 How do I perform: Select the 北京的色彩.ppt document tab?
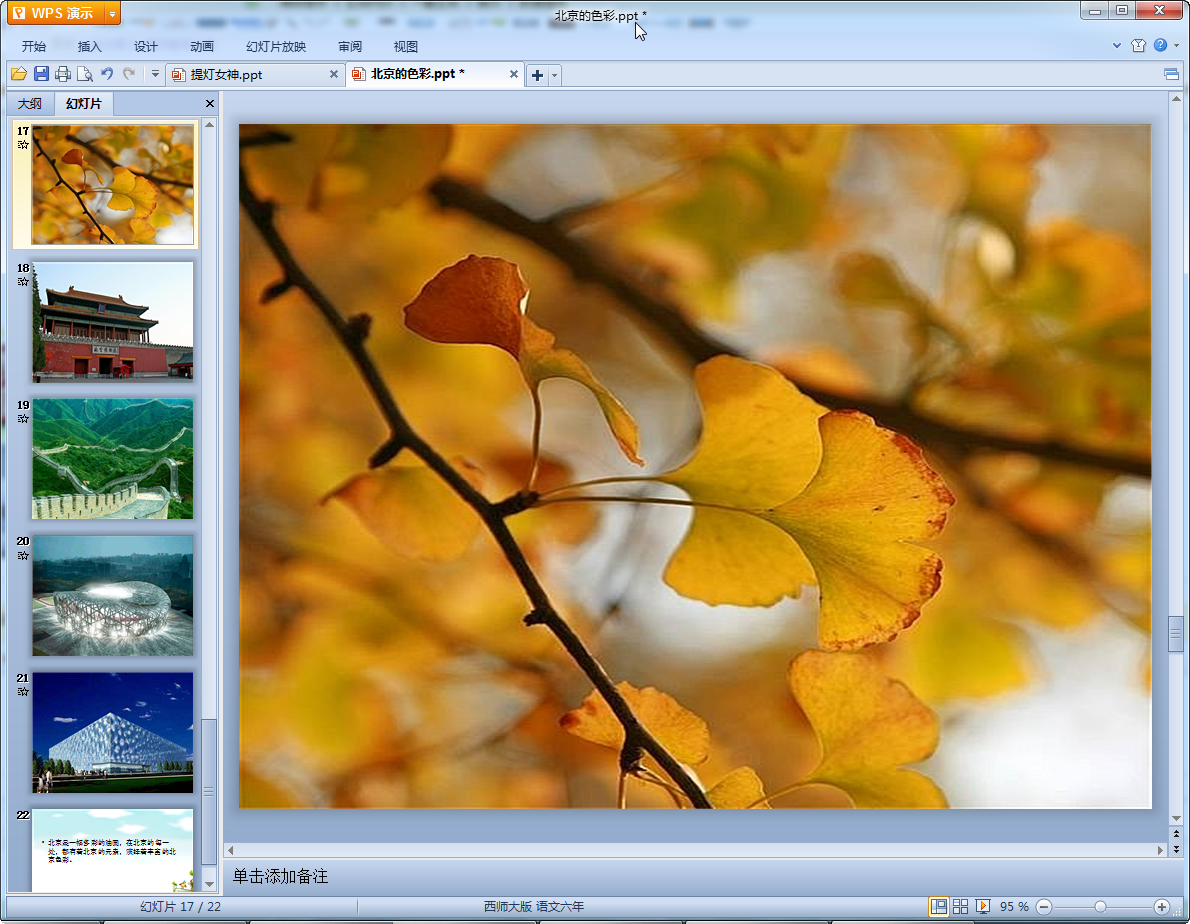point(417,74)
